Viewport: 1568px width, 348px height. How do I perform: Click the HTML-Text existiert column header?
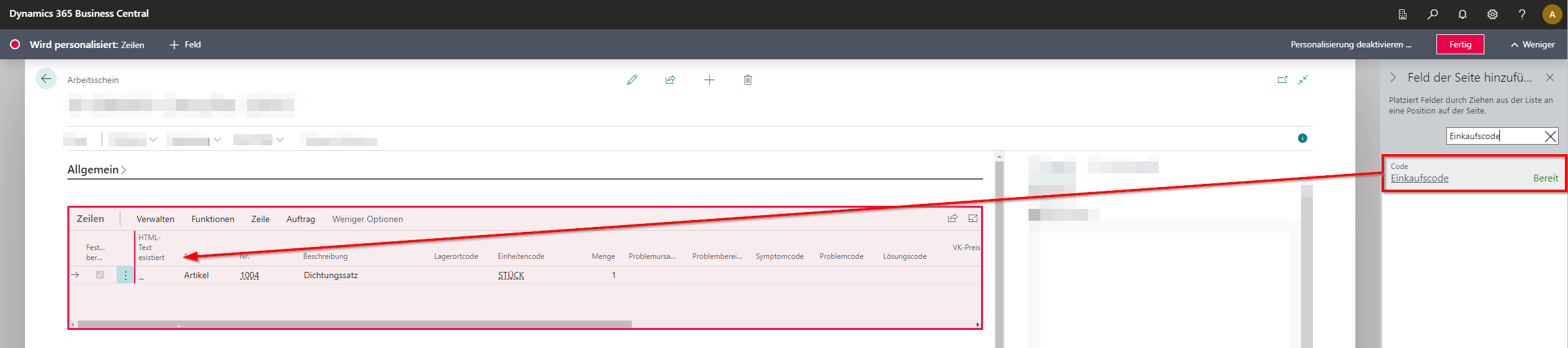click(151, 248)
